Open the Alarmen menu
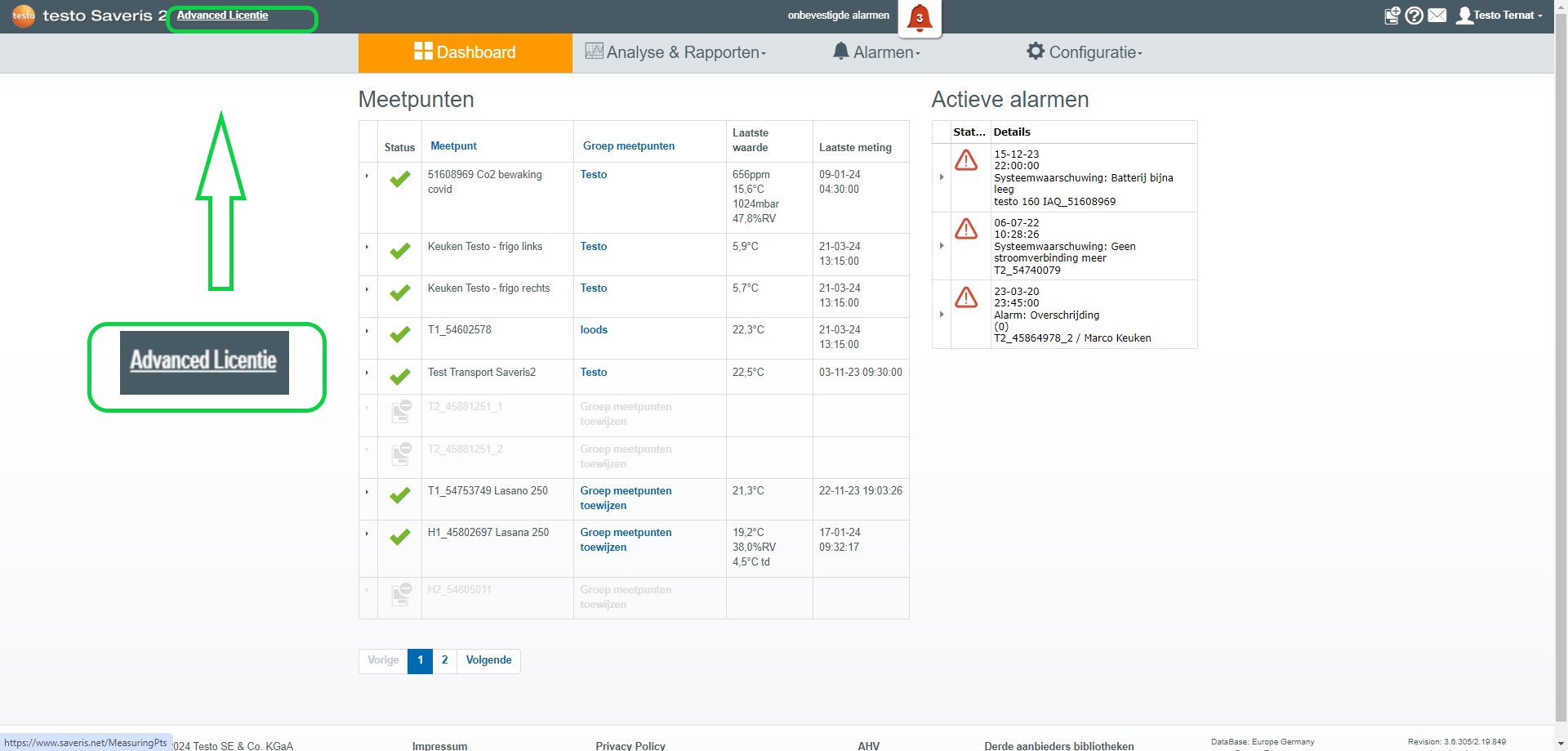1568x751 pixels. click(x=877, y=52)
